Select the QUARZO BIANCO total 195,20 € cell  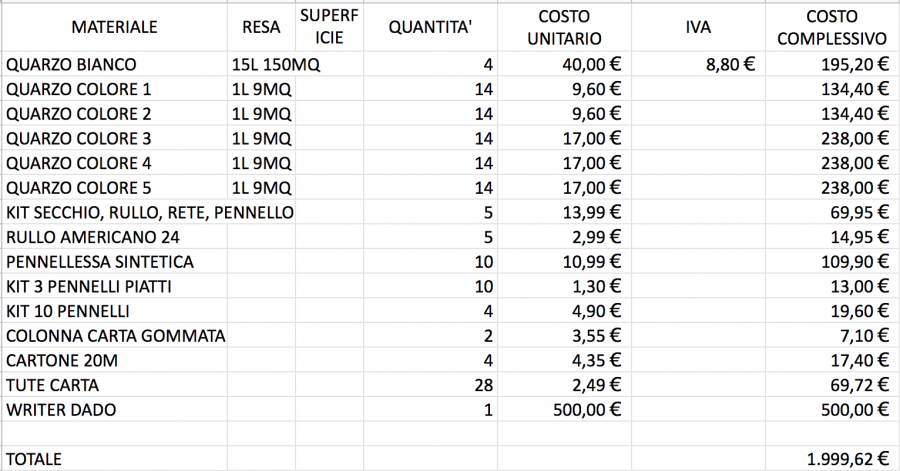click(832, 64)
